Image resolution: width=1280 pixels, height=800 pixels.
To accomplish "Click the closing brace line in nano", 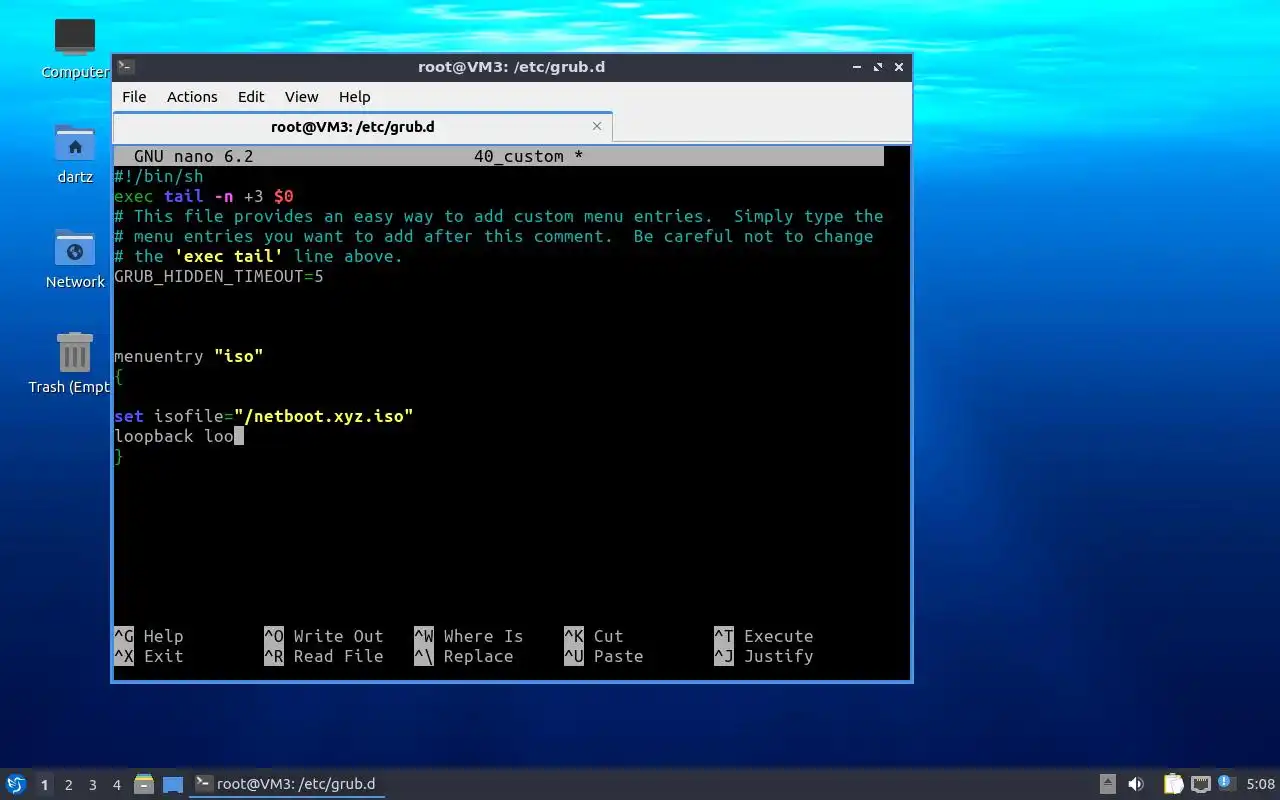I will click(x=119, y=456).
